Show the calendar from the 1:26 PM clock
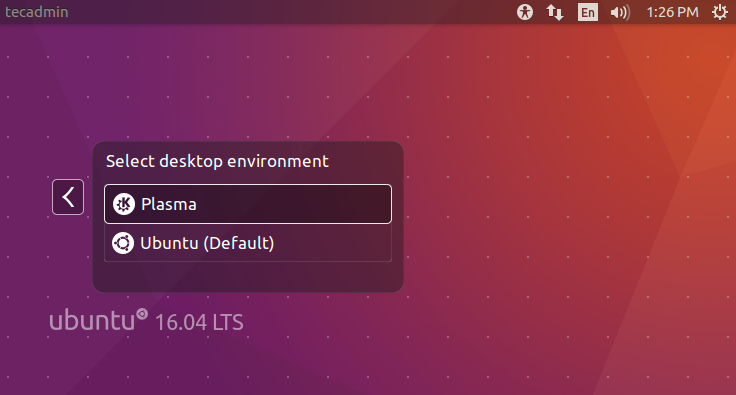736x395 pixels. (672, 12)
